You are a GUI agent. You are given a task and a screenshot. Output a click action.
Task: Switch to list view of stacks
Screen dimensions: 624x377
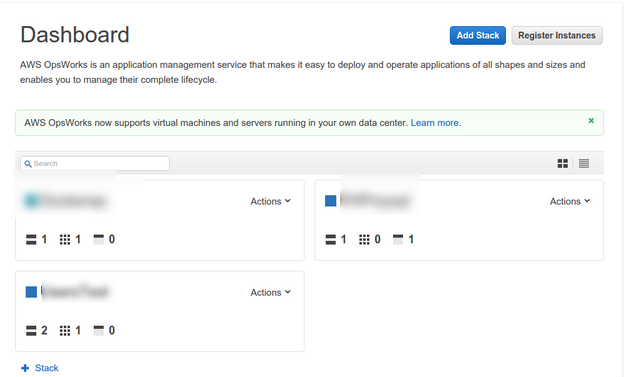(584, 163)
